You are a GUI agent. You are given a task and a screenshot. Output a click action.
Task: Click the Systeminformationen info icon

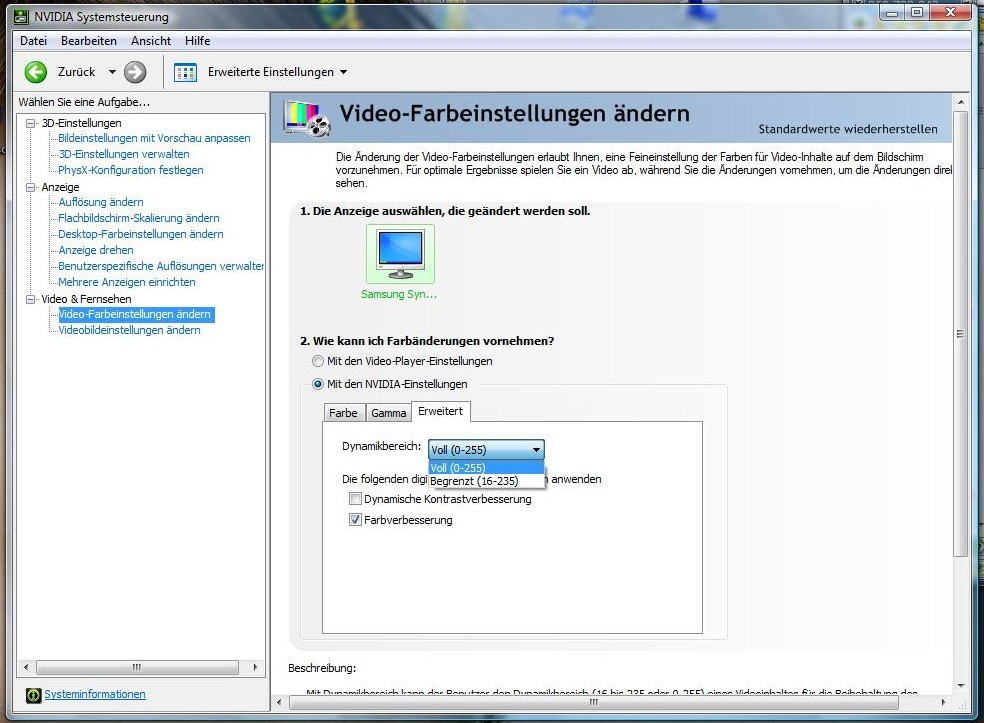click(33, 695)
